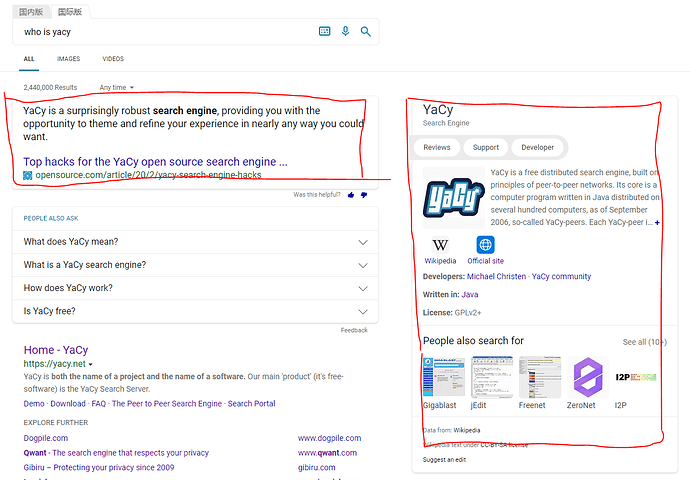The image size is (690, 480).
Task: Open the Michael Christen developer link
Action: pyautogui.click(x=496, y=276)
